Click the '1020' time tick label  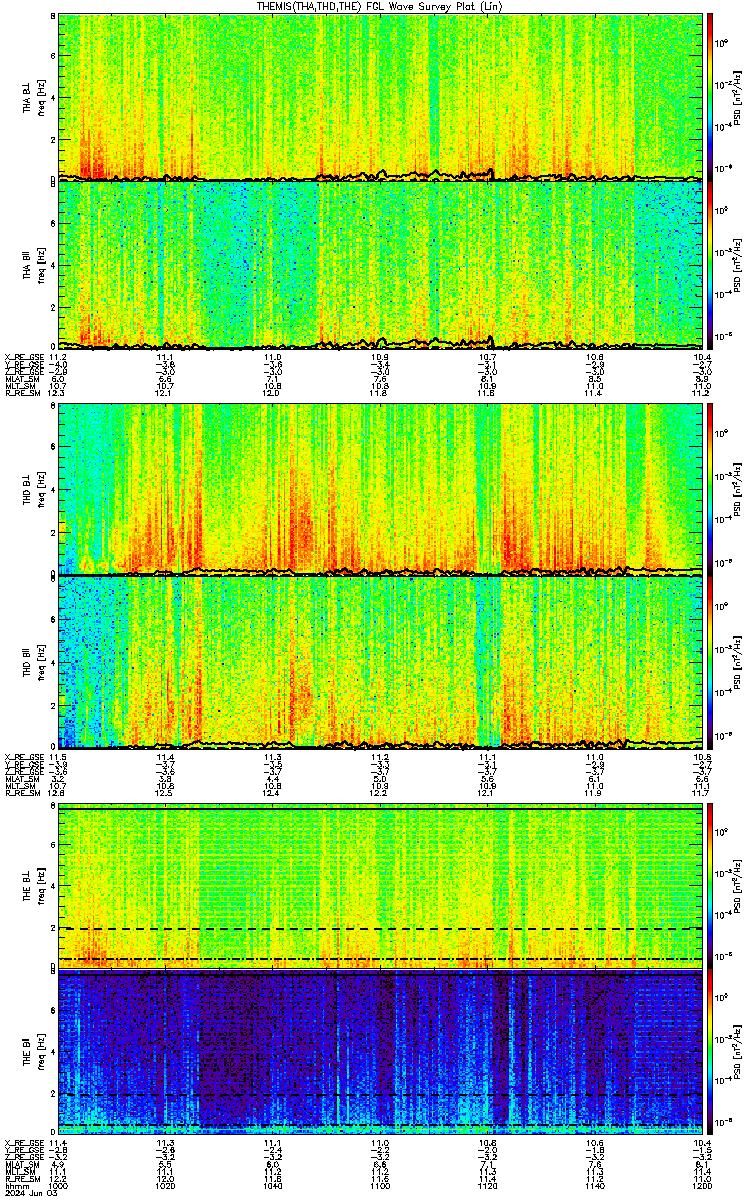pos(165,1185)
